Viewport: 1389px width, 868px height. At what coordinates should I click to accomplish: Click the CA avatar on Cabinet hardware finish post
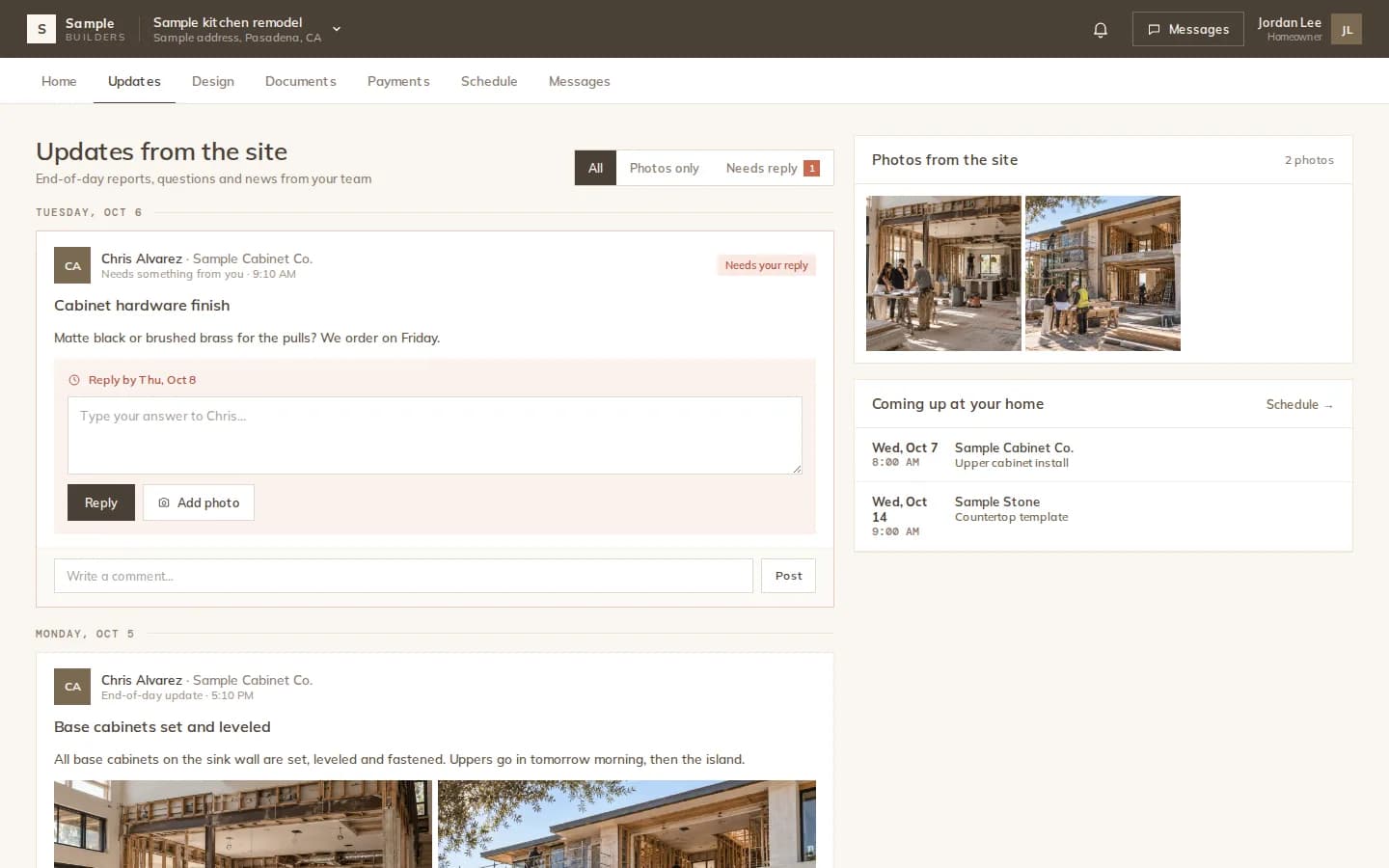[72, 265]
